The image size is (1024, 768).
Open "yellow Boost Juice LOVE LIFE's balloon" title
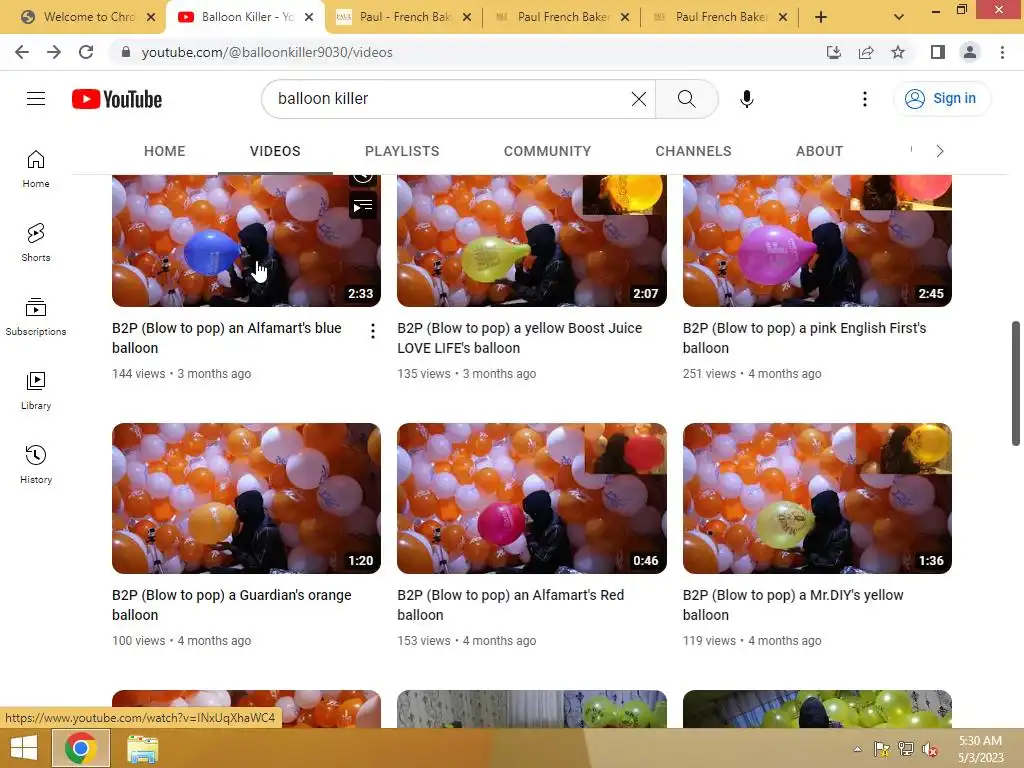(520, 338)
